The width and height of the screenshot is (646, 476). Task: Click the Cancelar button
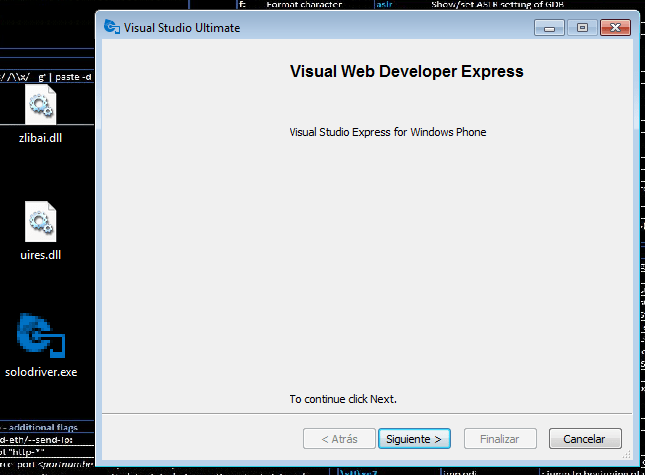pyautogui.click(x=585, y=438)
